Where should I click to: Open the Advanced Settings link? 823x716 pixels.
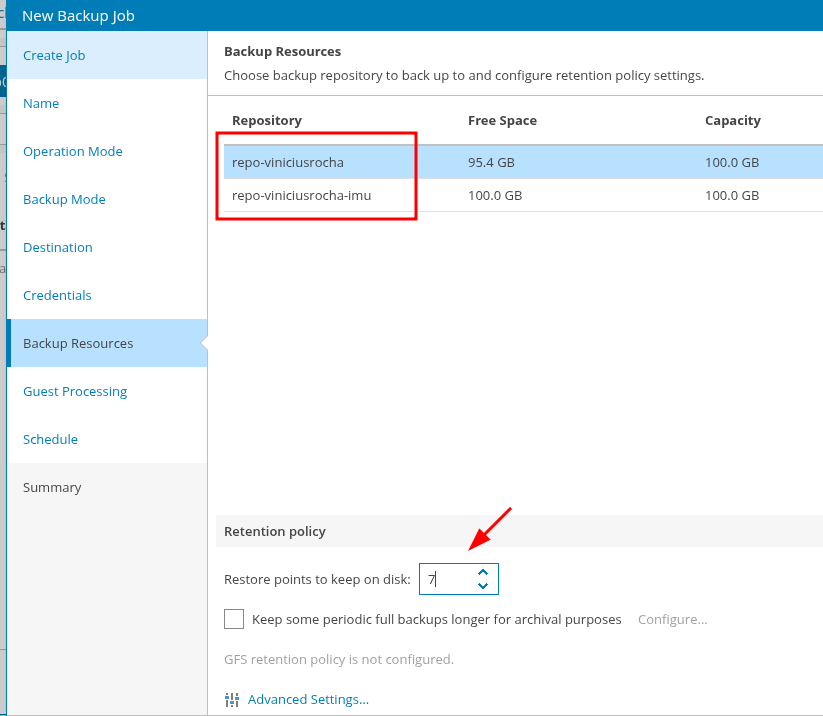click(308, 700)
